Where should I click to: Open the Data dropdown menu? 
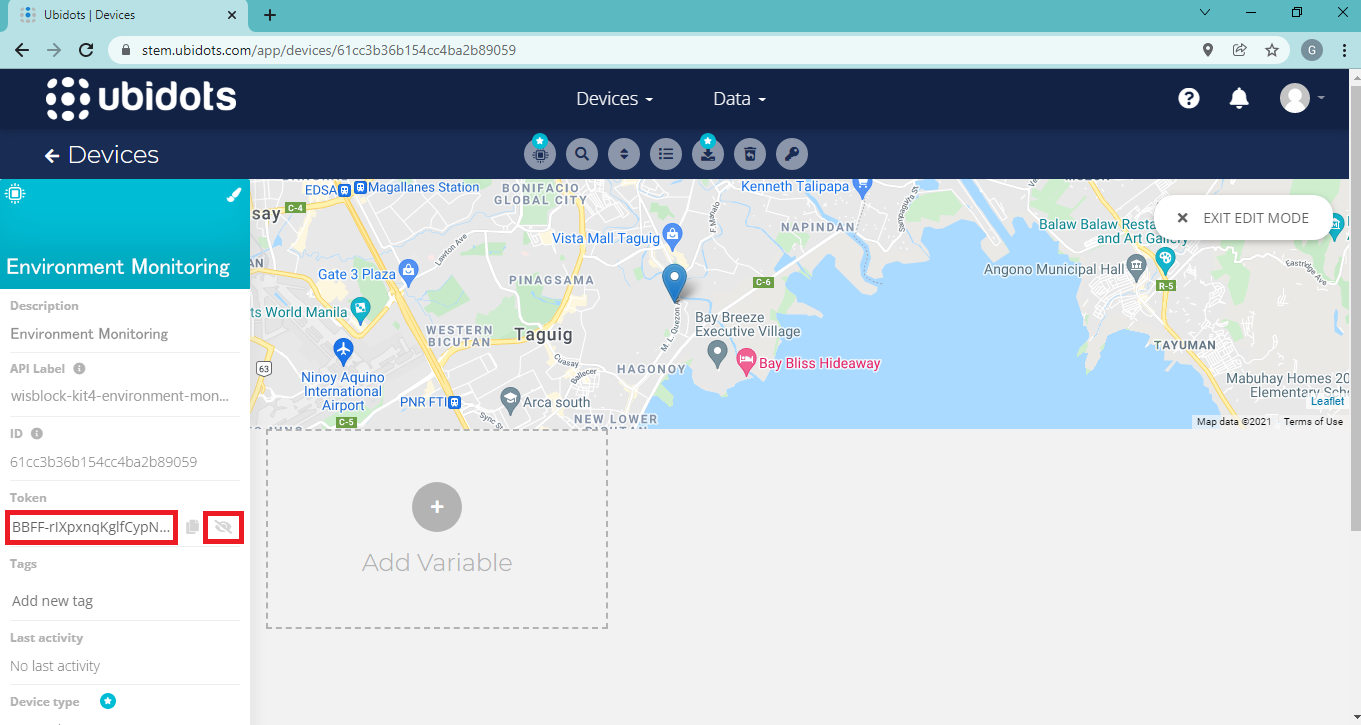(x=739, y=99)
